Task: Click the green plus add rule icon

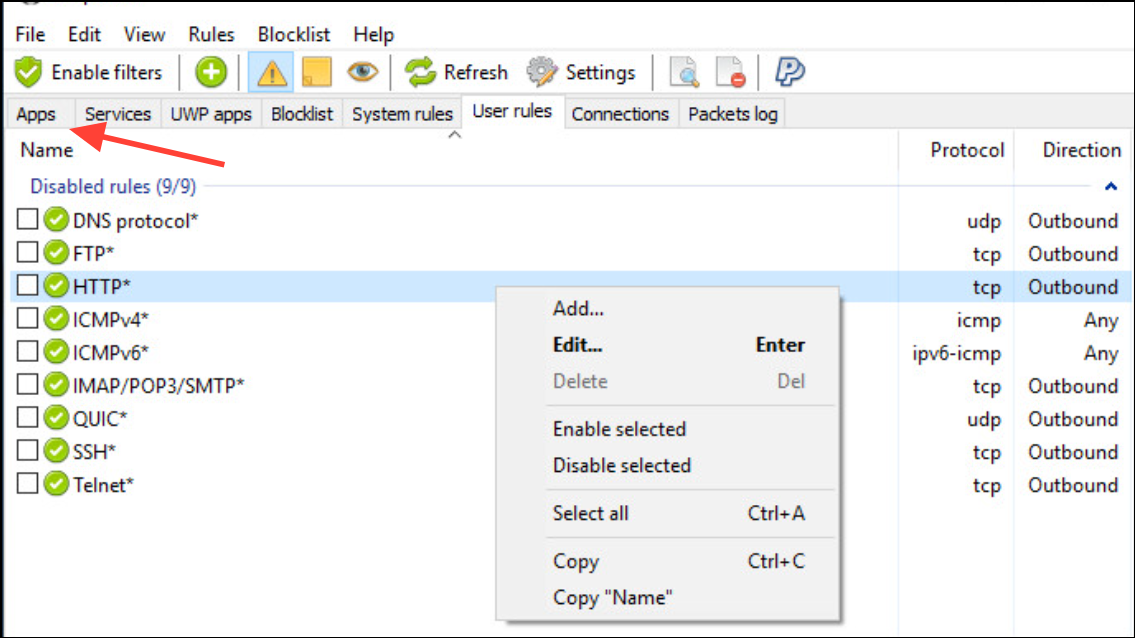Action: tap(211, 72)
